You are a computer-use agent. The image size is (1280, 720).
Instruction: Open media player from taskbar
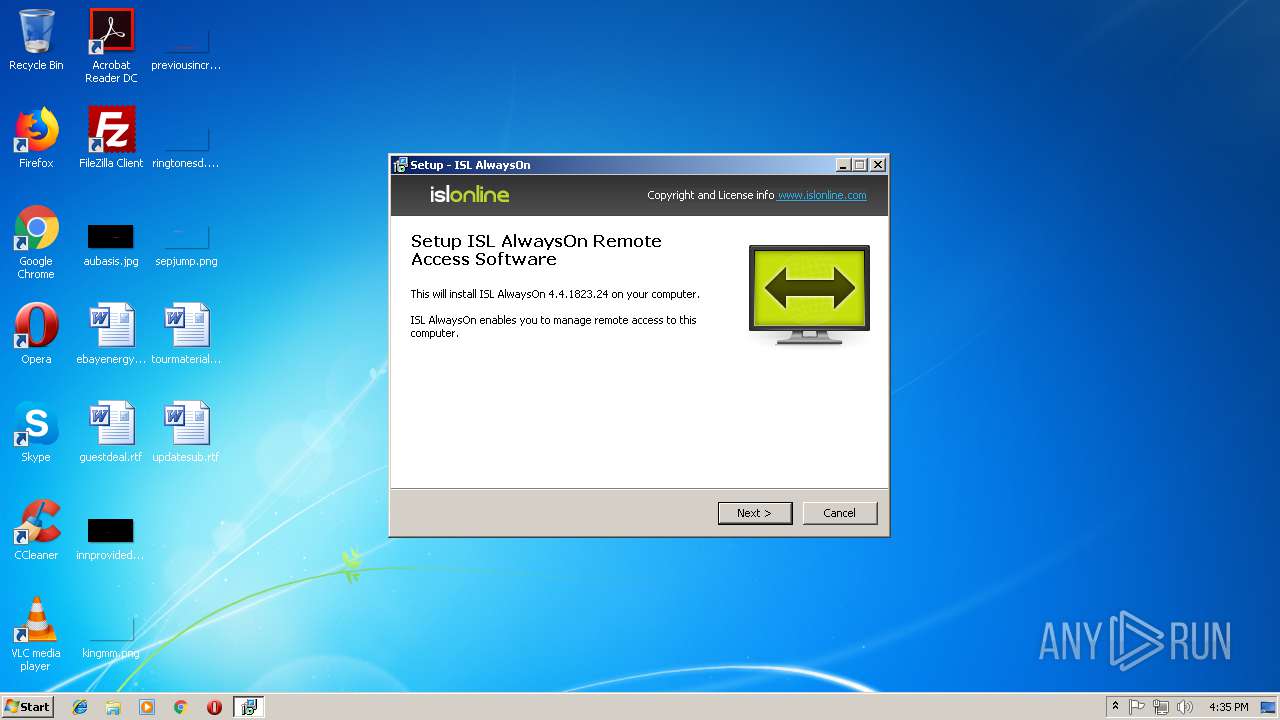tap(147, 707)
